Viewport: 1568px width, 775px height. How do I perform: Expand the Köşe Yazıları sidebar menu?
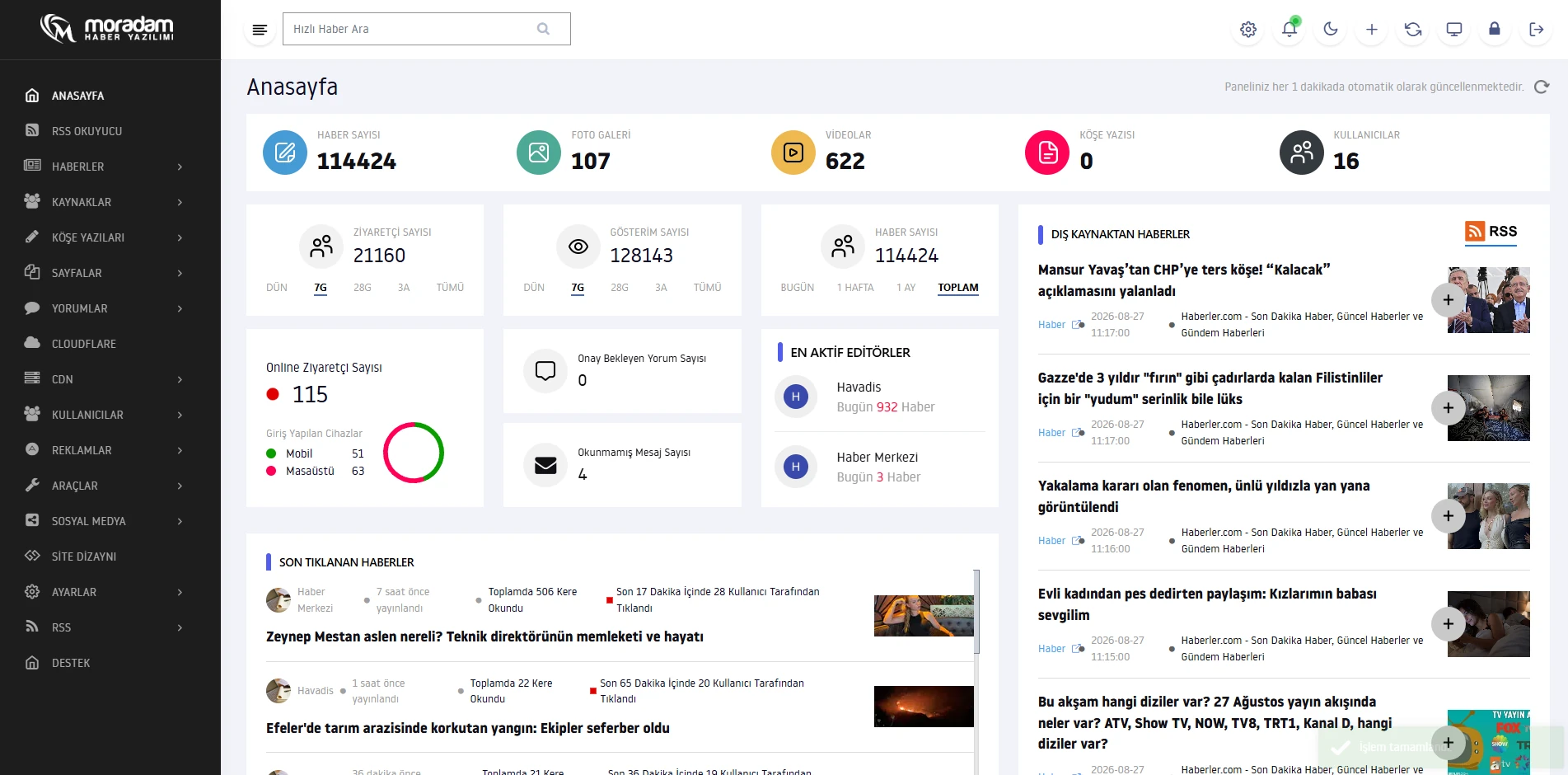pos(110,237)
